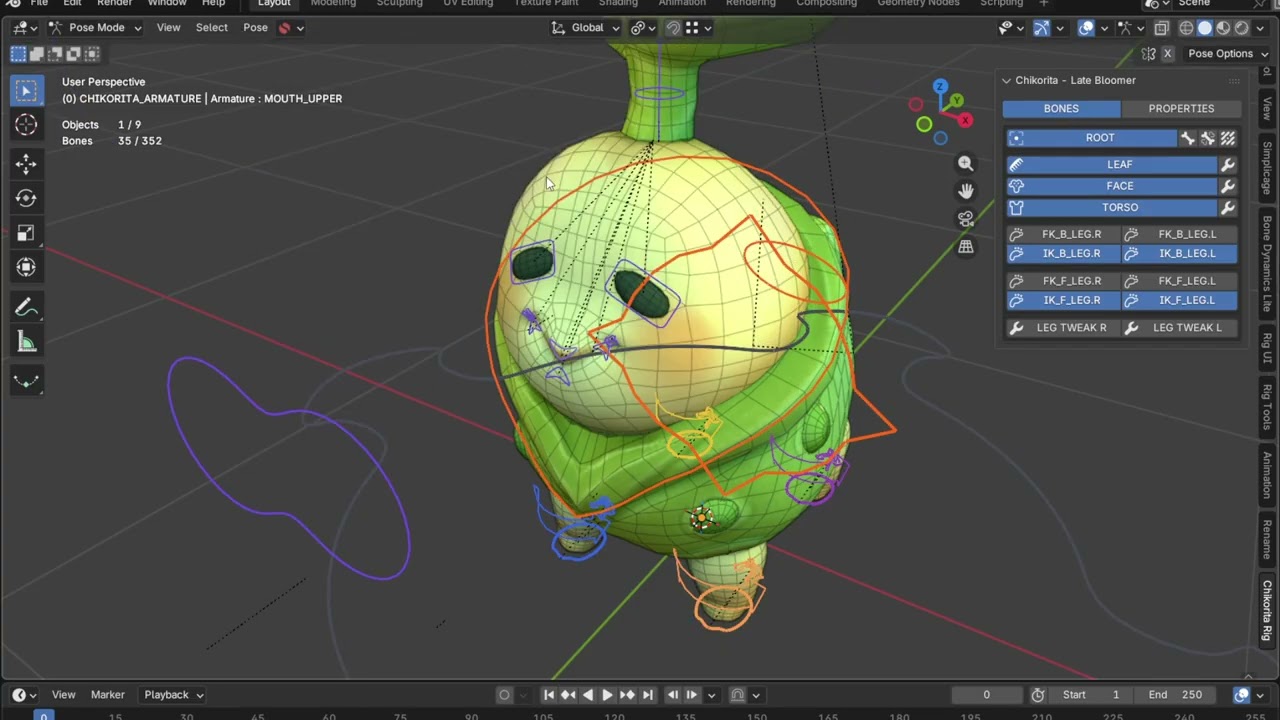Toggle pose X mirror button
Screen dimensions: 1280x720
pos(1167,54)
